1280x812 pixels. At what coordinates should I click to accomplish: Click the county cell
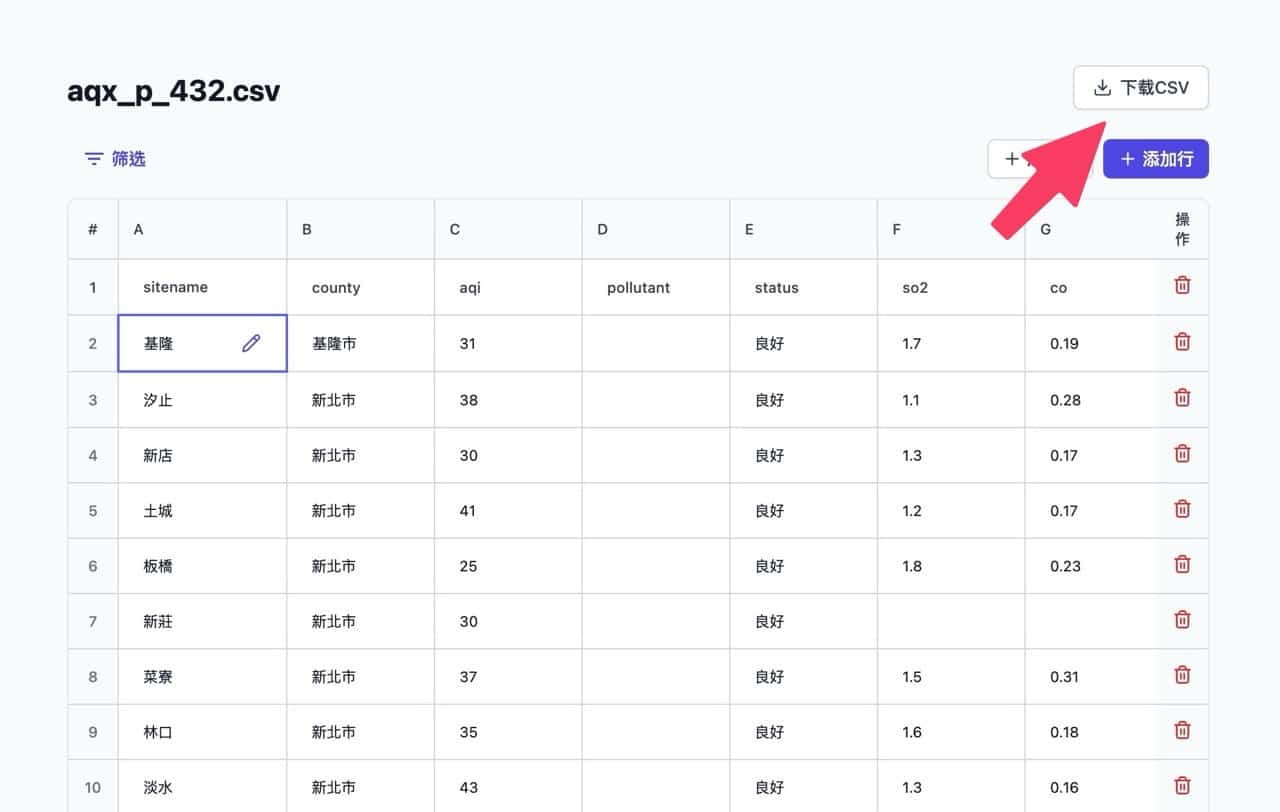[x=361, y=287]
